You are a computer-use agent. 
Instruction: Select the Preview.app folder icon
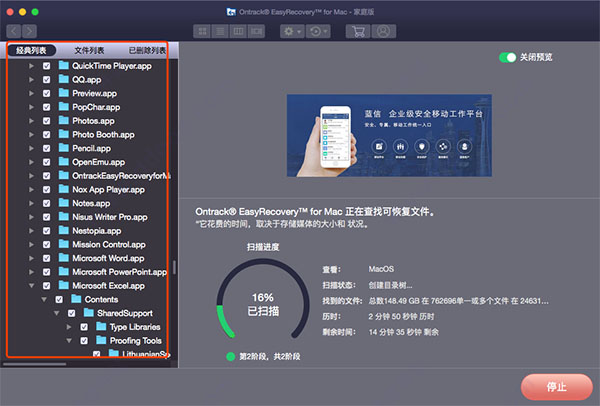point(64,93)
